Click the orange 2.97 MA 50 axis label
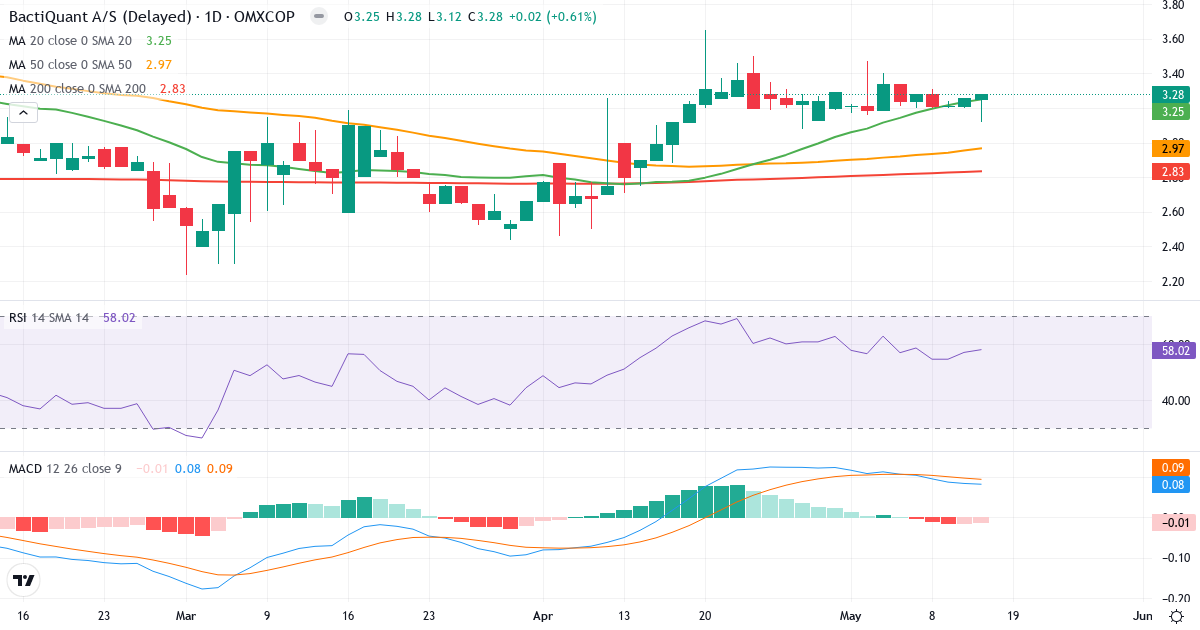Screen dimensions: 1200x630 (x=1170, y=148)
